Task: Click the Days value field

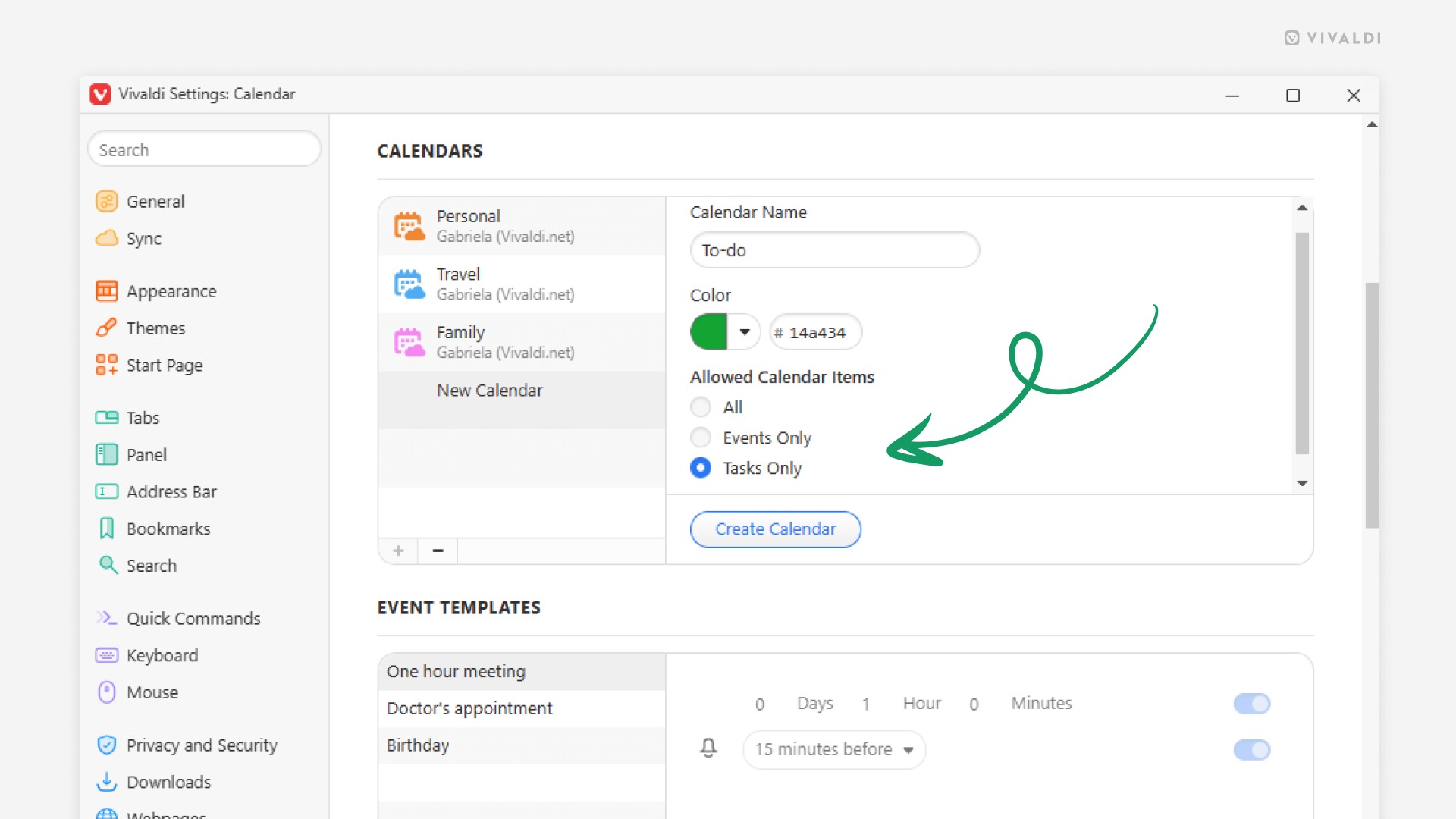Action: click(x=760, y=704)
